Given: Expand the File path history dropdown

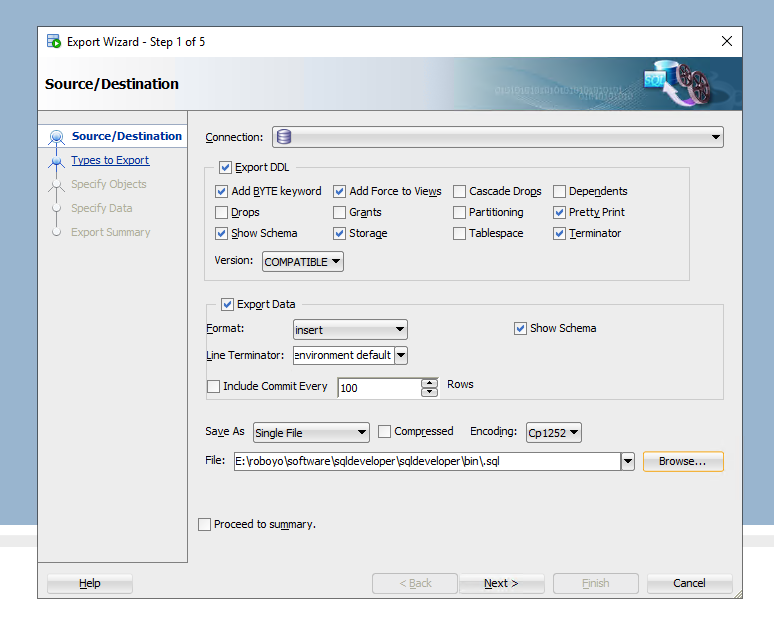Looking at the screenshot, I should (x=628, y=461).
